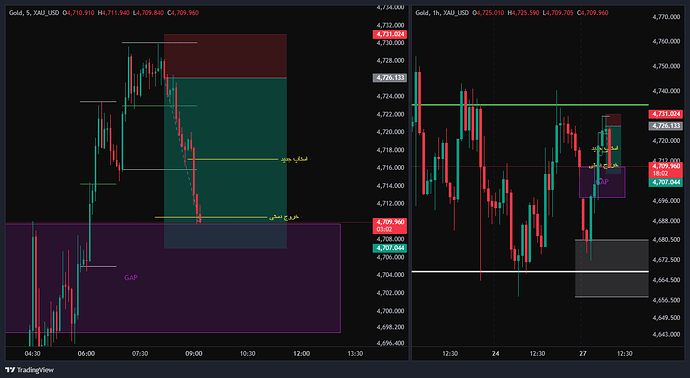
Task: Click the 4,722.000 price axis tick
Action: pos(390,114)
